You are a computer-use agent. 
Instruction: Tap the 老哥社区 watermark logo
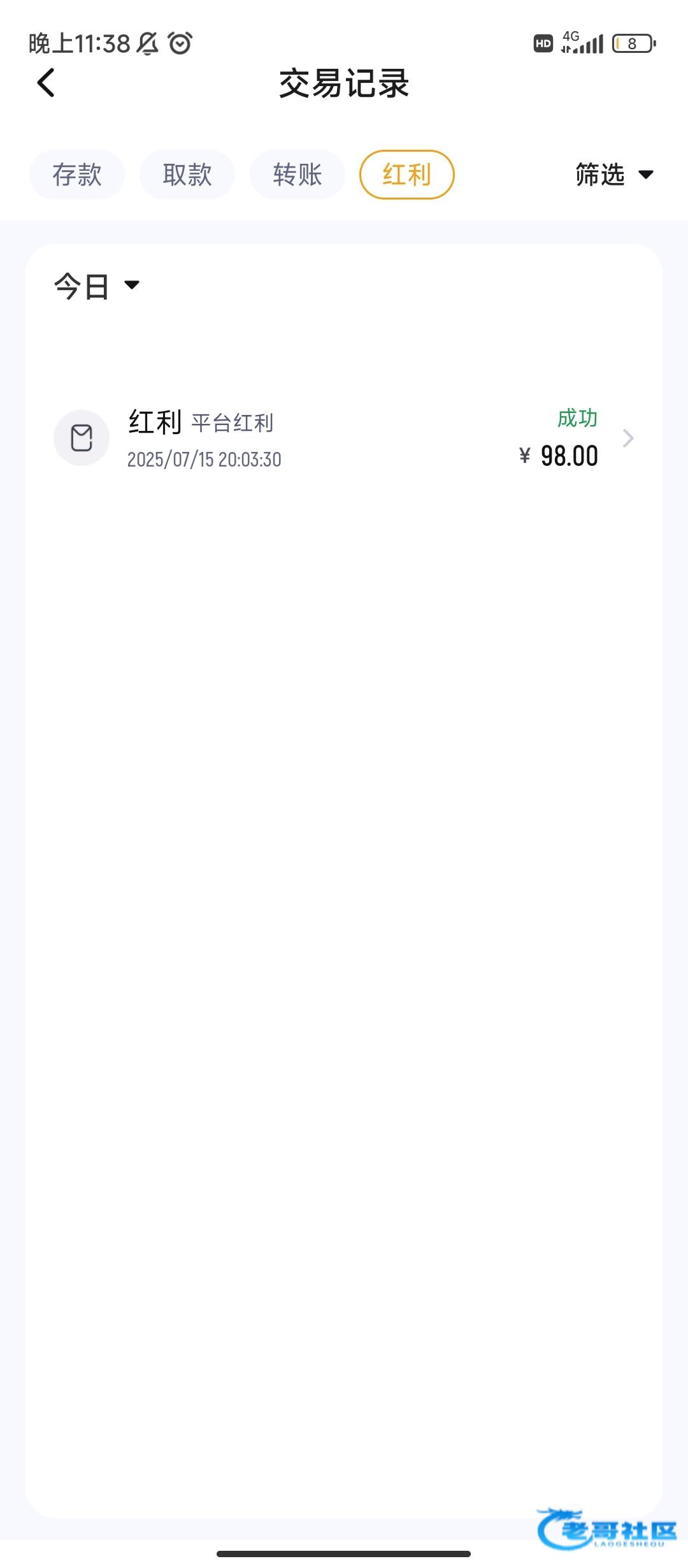pyautogui.click(x=606, y=1528)
